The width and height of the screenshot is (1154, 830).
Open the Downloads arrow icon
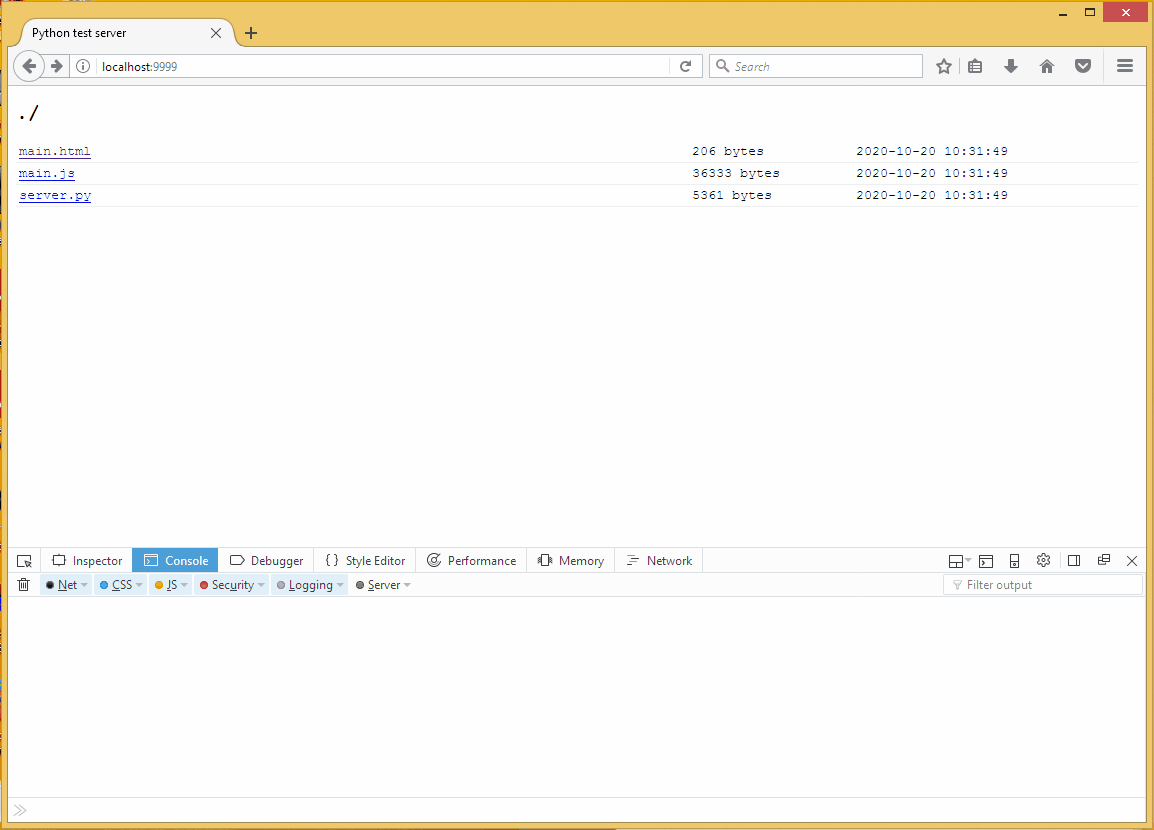tap(1011, 66)
